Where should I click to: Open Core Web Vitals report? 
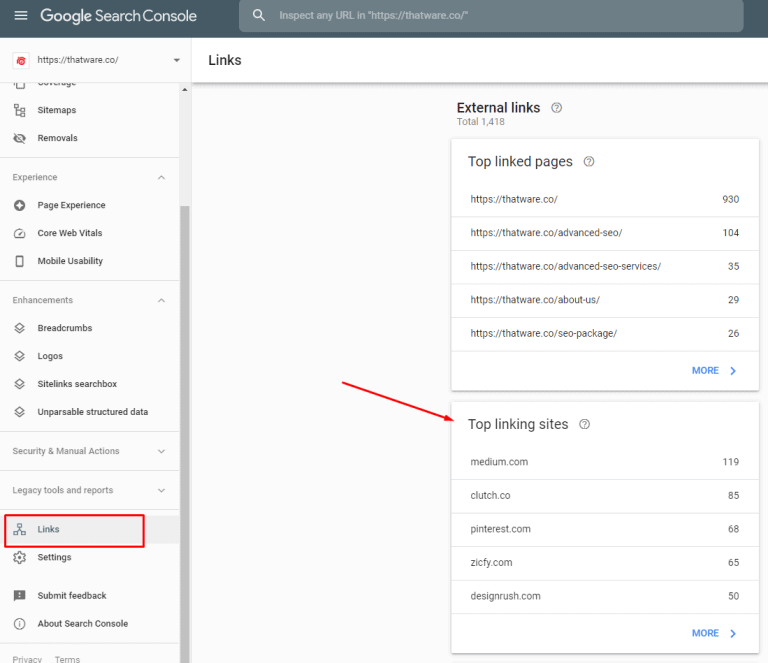pos(70,233)
